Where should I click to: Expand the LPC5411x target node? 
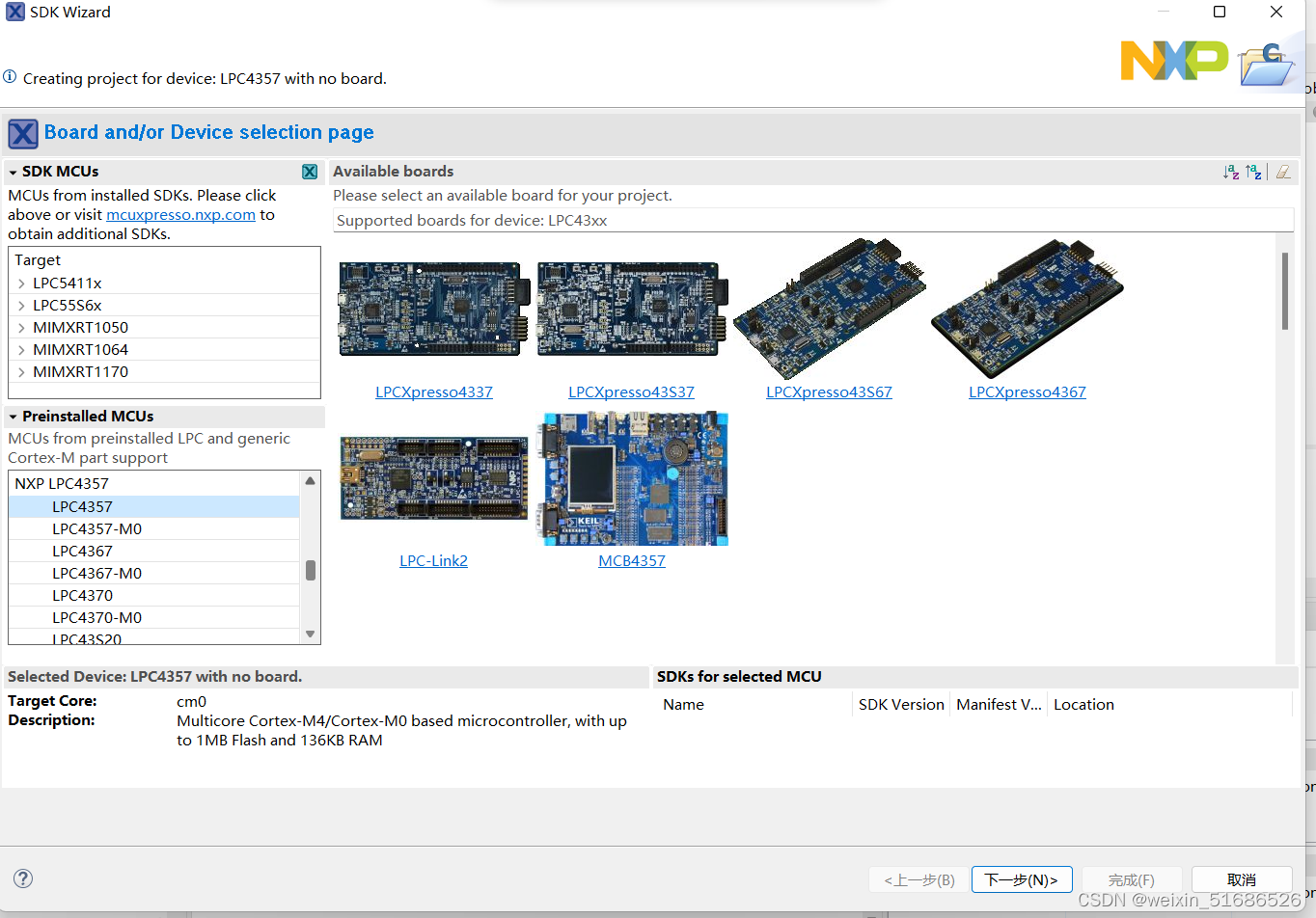click(21, 283)
